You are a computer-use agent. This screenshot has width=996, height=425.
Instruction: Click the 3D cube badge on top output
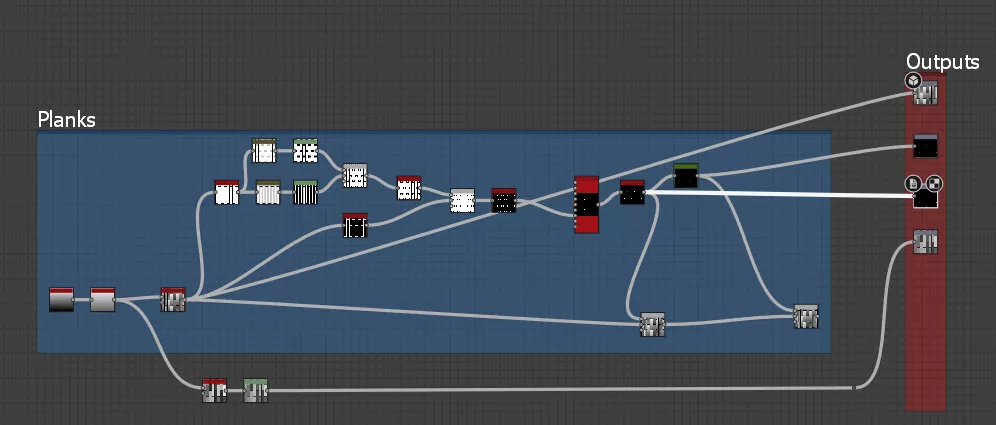coord(913,81)
